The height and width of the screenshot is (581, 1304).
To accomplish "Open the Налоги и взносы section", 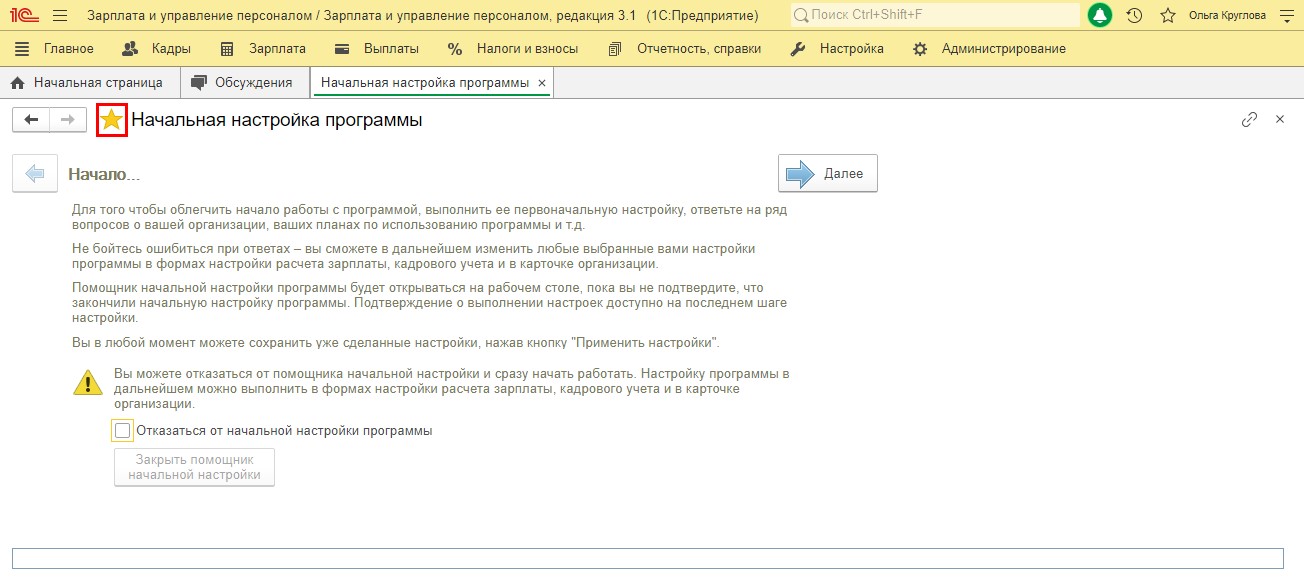I will (x=513, y=49).
